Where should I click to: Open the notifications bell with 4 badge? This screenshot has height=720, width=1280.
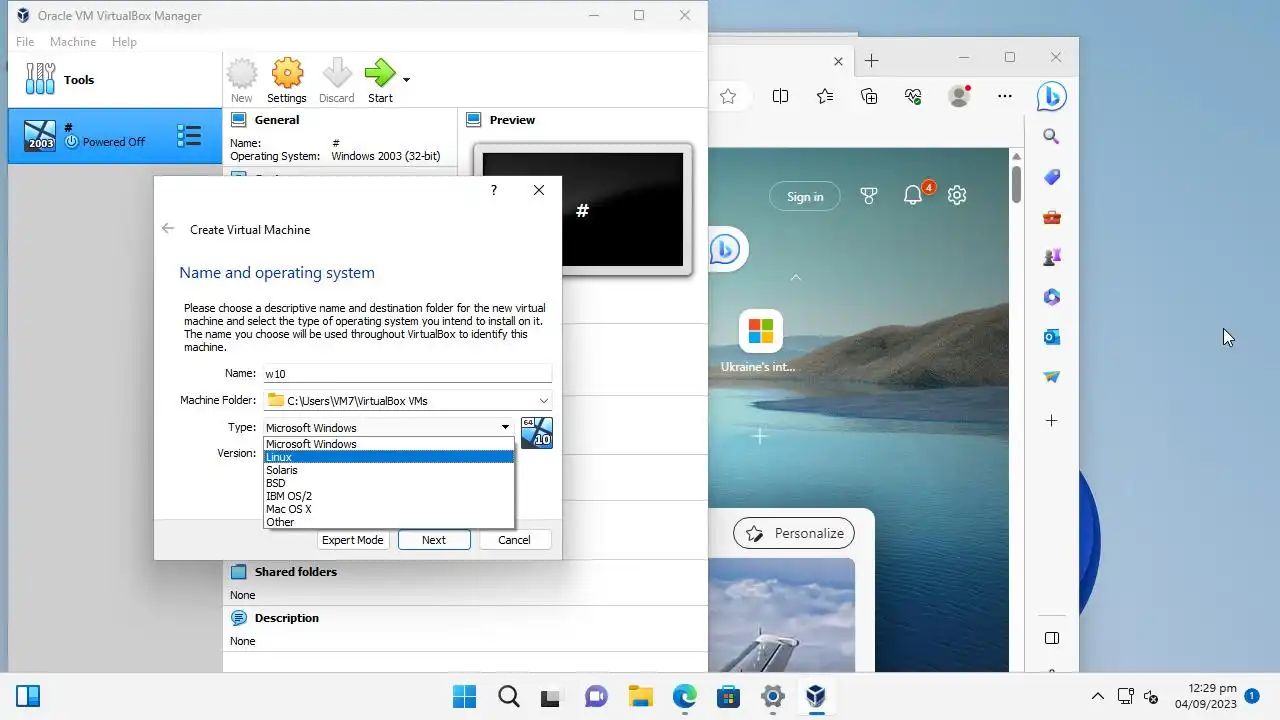[x=915, y=194]
